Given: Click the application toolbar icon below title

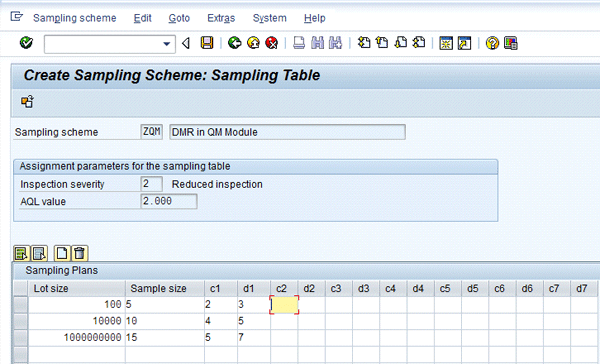Looking at the screenshot, I should [x=27, y=102].
